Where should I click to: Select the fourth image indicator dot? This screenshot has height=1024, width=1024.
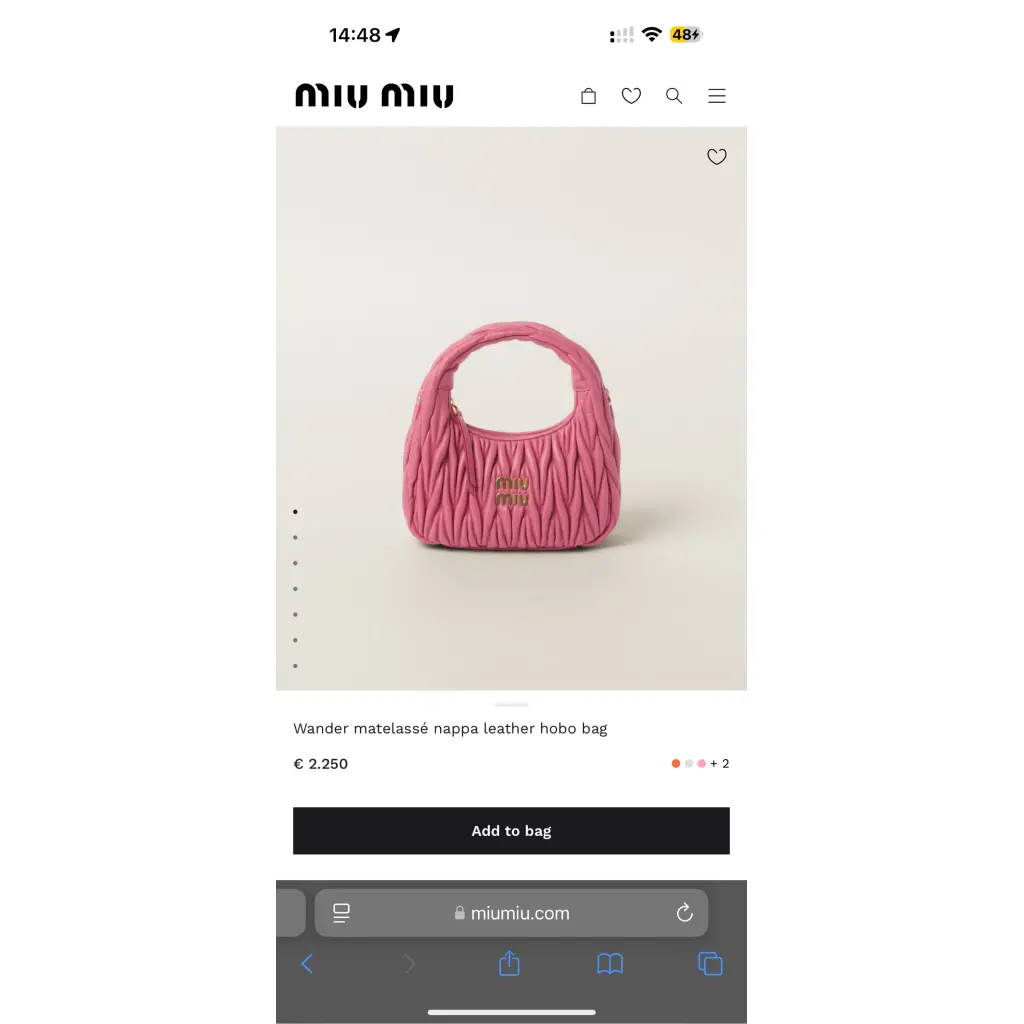coord(295,589)
